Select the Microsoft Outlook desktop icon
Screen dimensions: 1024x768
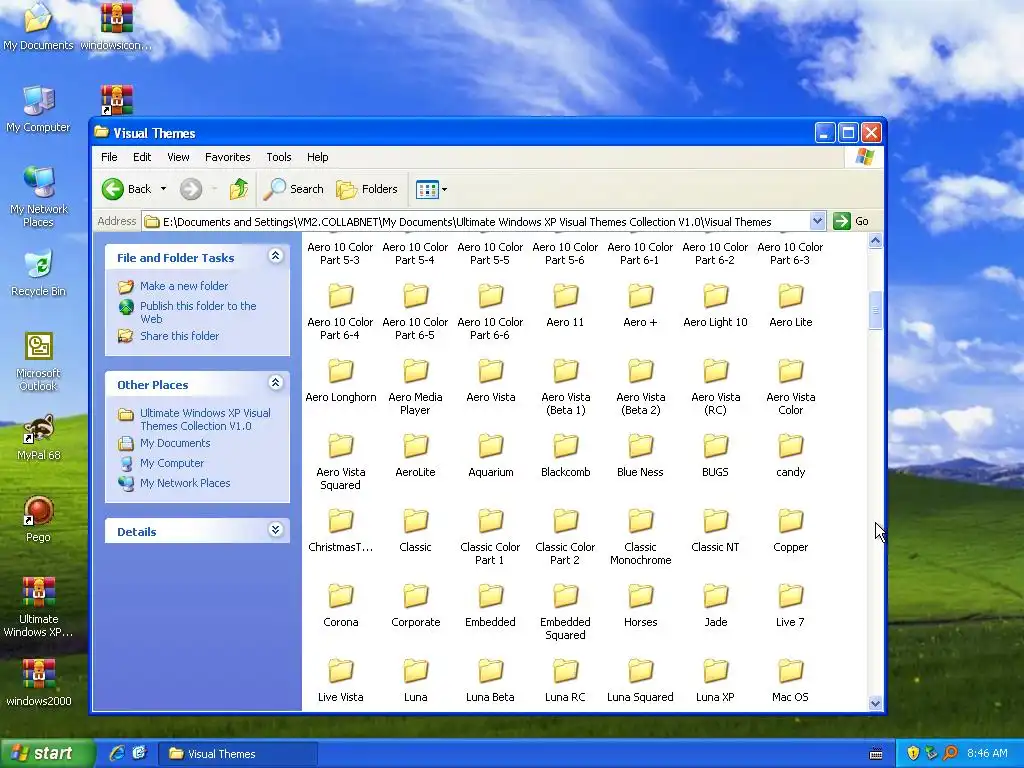(x=38, y=361)
